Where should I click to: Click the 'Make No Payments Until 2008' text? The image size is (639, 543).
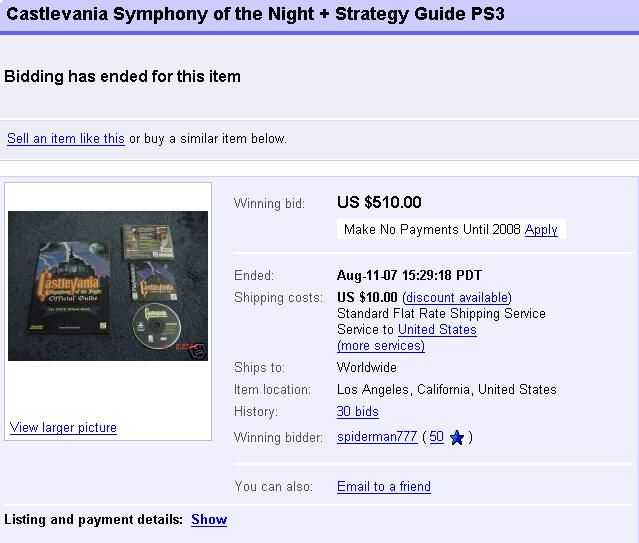click(x=432, y=229)
